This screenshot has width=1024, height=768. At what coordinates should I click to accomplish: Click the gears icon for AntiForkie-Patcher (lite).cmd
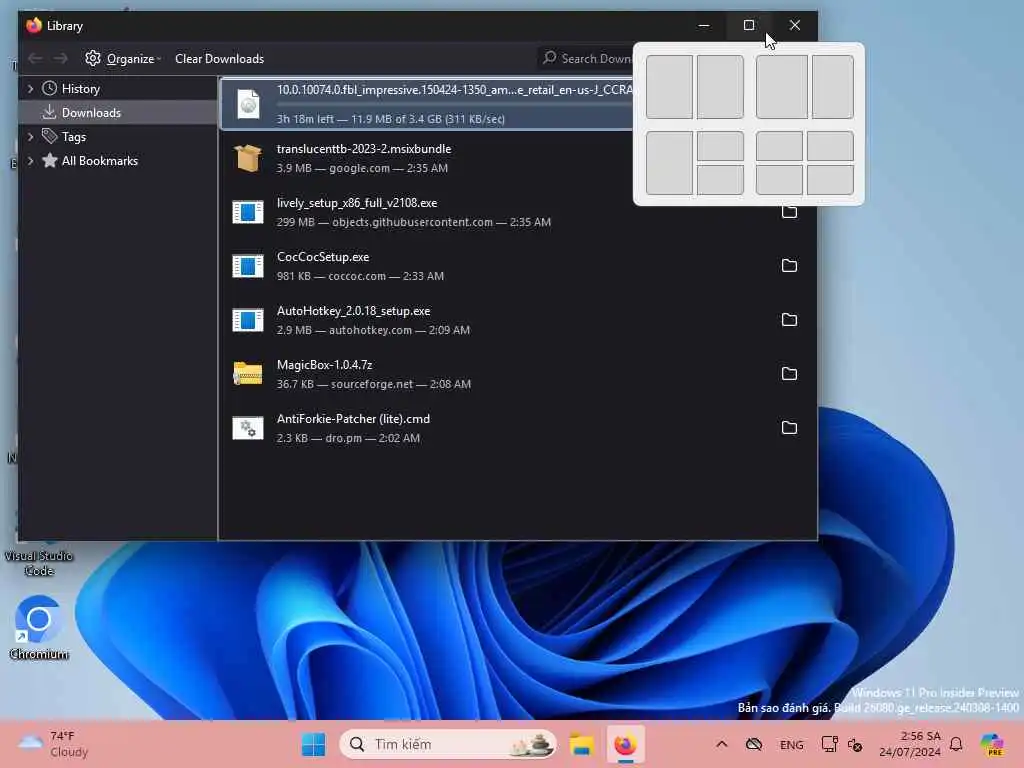click(248, 428)
